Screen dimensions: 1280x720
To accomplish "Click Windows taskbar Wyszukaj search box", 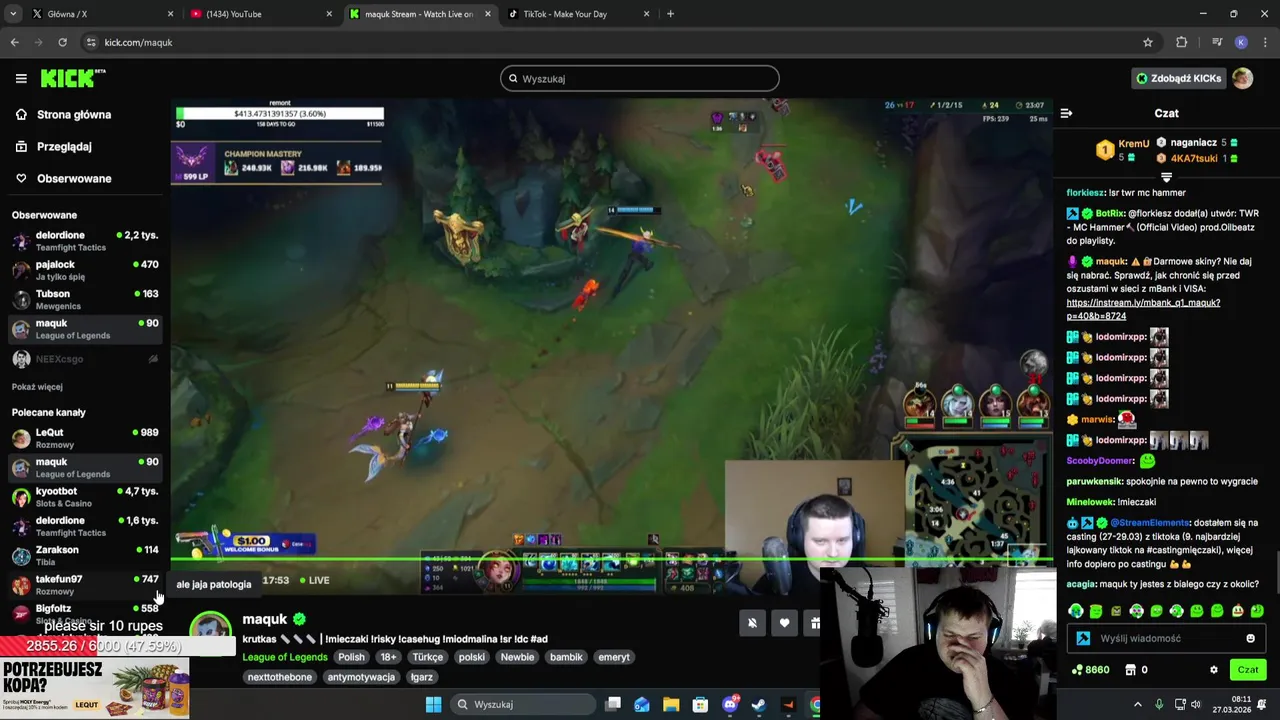I will pyautogui.click(x=521, y=704).
